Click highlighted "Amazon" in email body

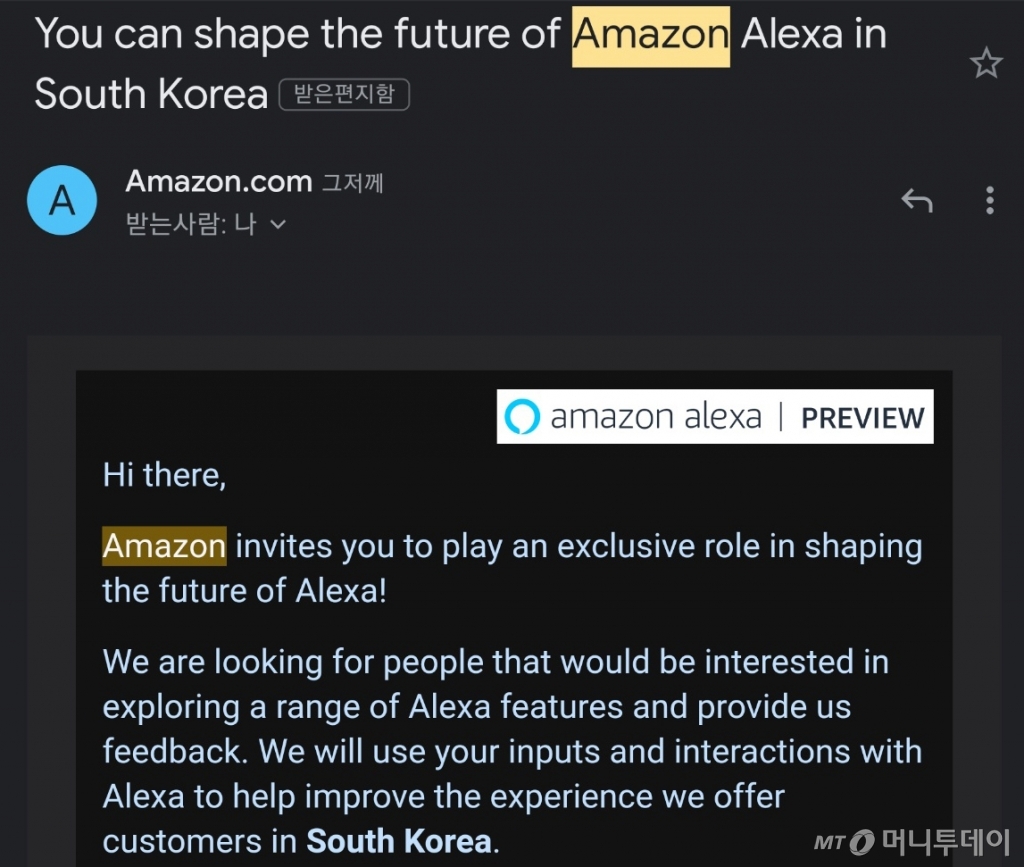click(164, 547)
